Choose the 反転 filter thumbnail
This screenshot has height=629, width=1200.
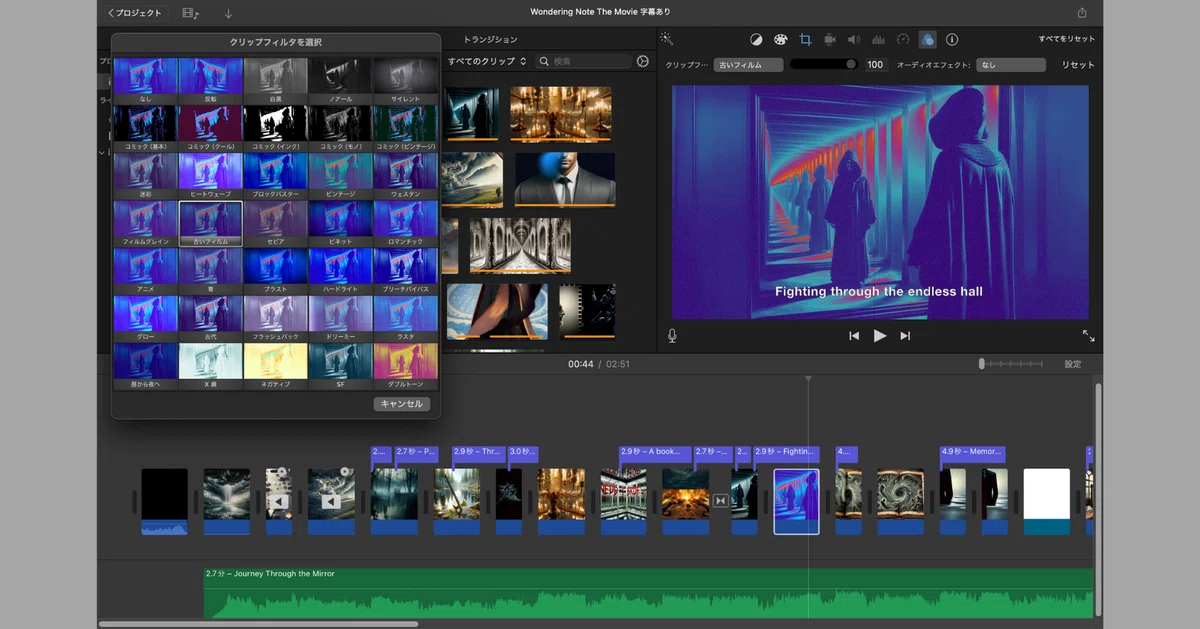tap(210, 80)
